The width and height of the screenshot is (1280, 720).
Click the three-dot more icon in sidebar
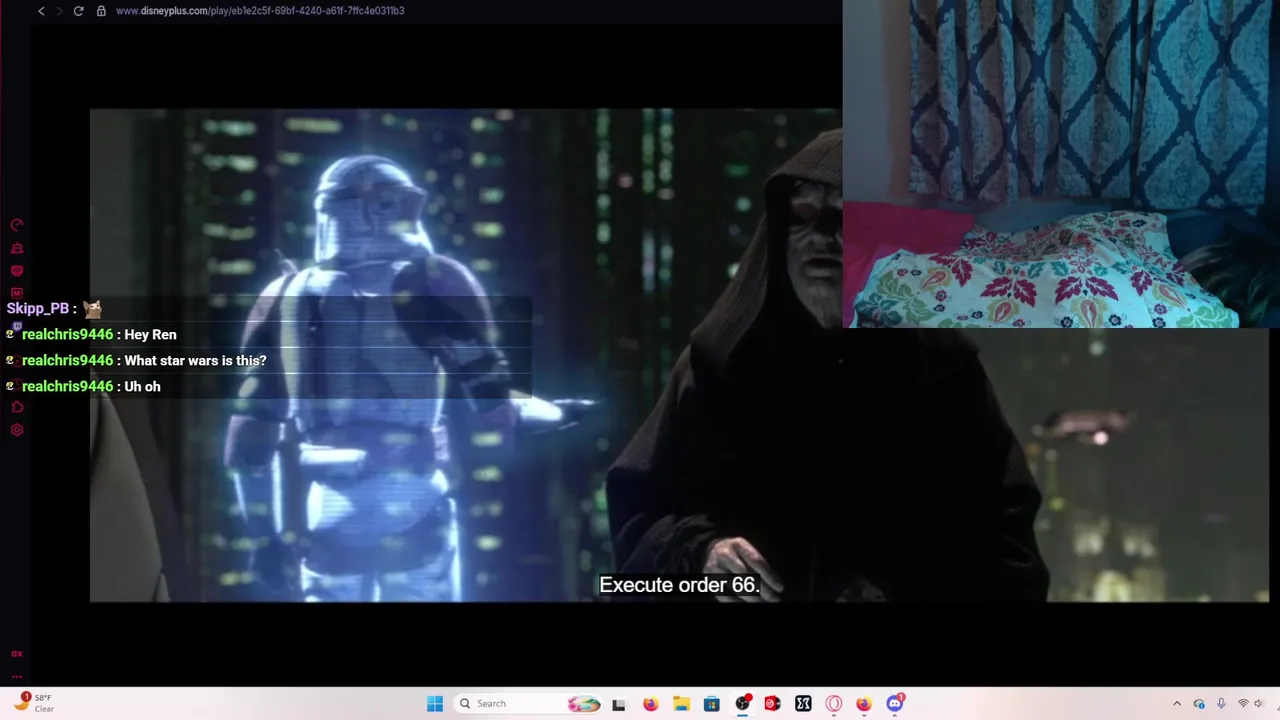click(17, 677)
